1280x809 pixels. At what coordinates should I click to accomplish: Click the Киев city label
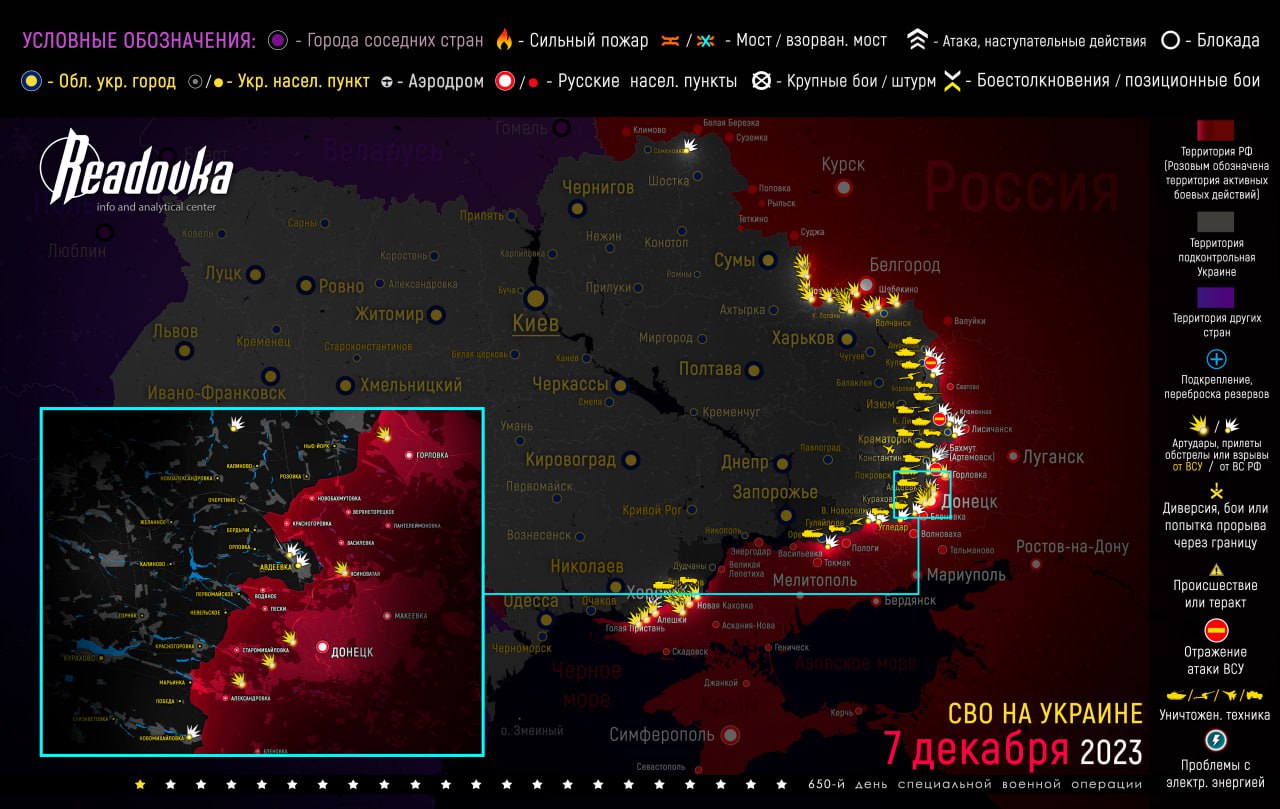[535, 323]
